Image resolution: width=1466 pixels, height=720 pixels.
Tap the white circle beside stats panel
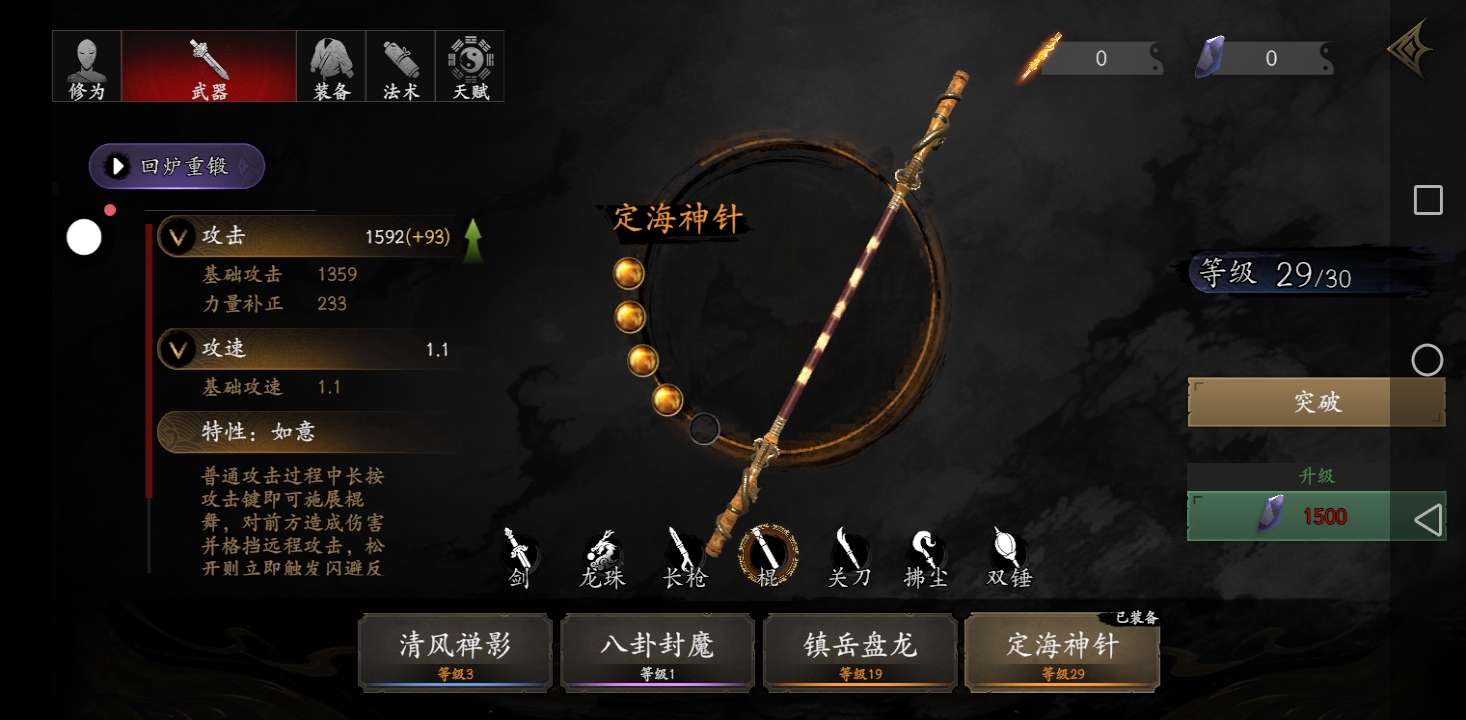(84, 238)
